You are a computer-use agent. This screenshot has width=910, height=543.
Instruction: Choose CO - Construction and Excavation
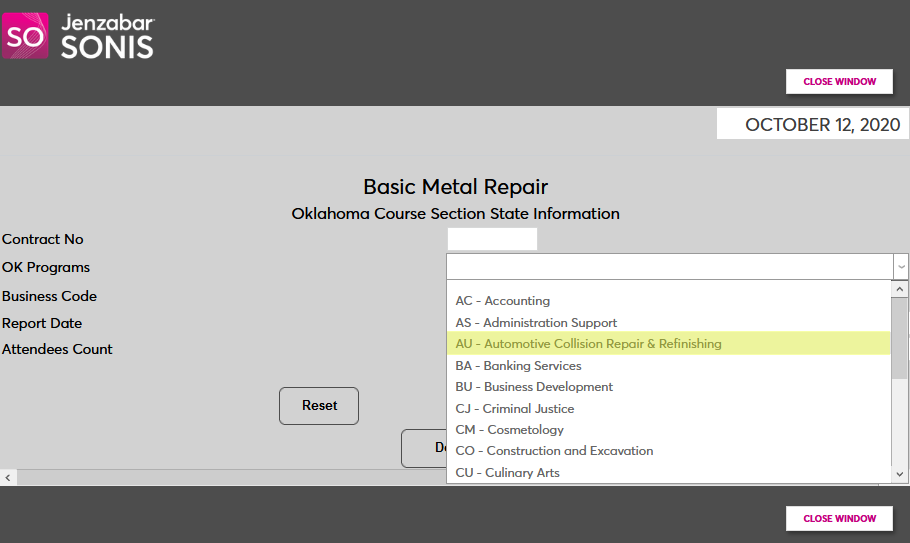pos(554,451)
